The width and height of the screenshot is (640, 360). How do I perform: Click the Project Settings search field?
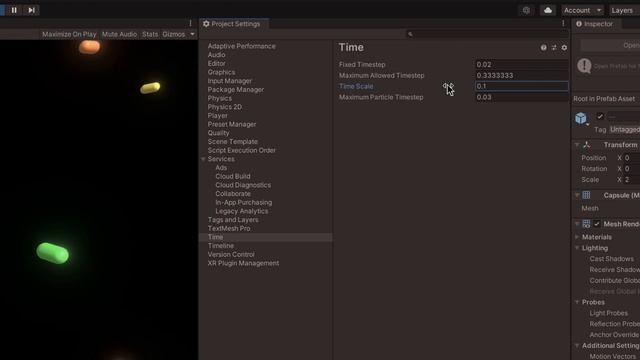click(x=487, y=34)
